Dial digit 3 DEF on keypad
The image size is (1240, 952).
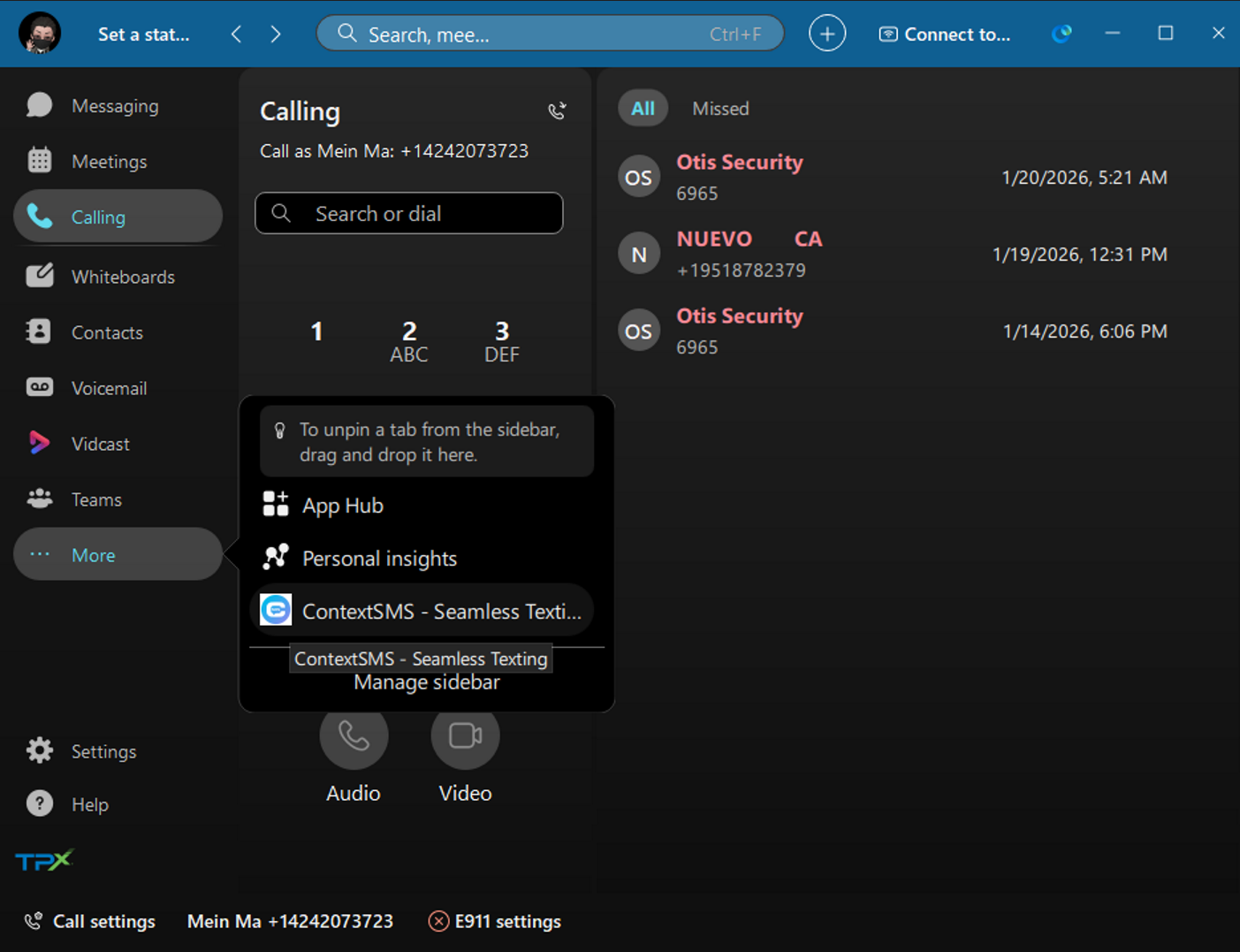[502, 341]
